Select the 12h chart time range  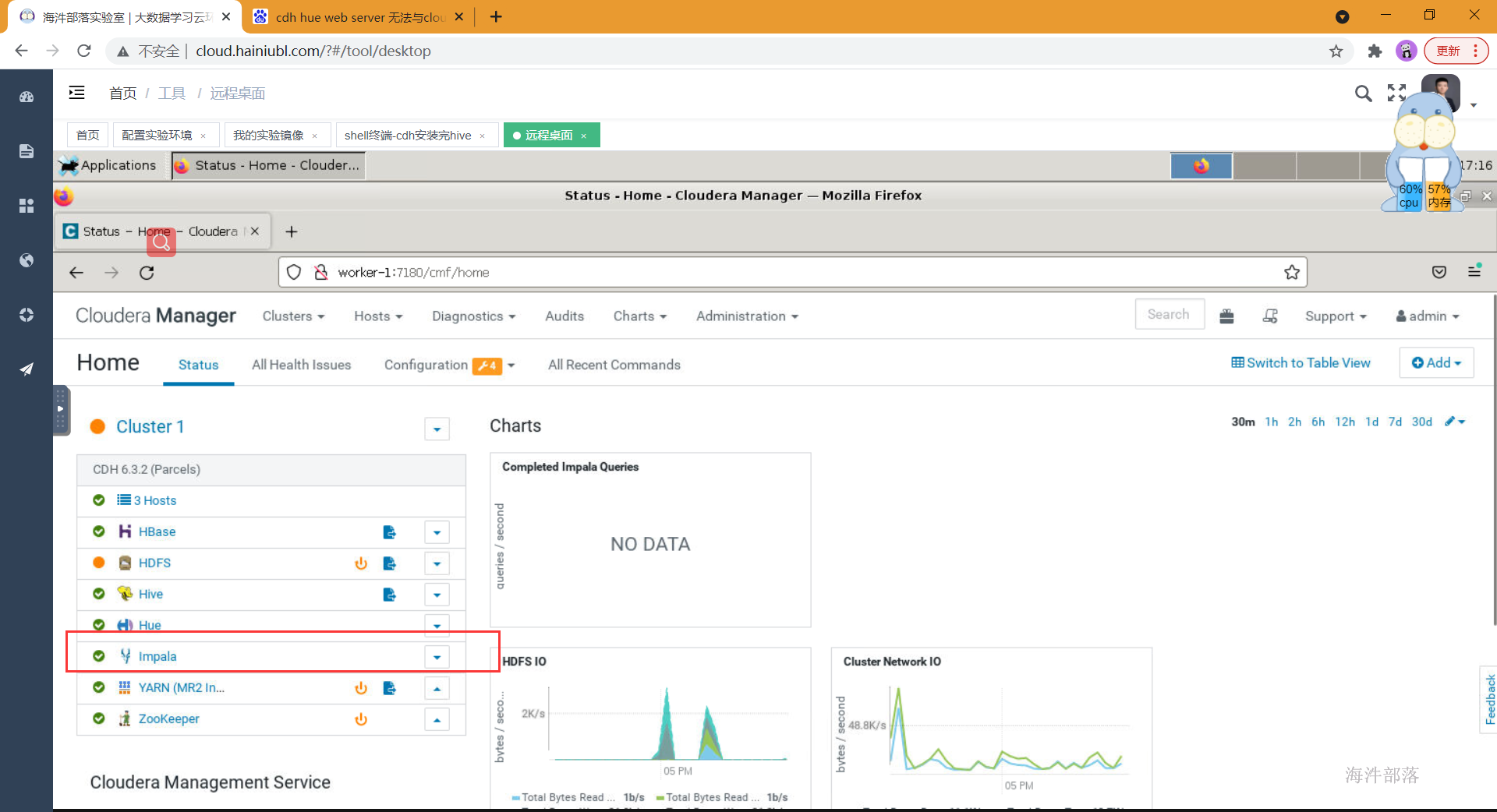click(x=1344, y=422)
